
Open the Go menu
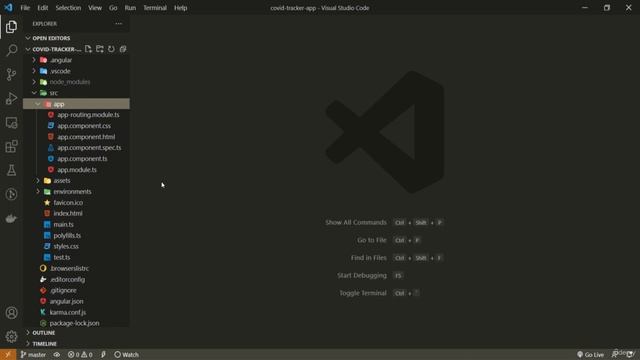[113, 8]
